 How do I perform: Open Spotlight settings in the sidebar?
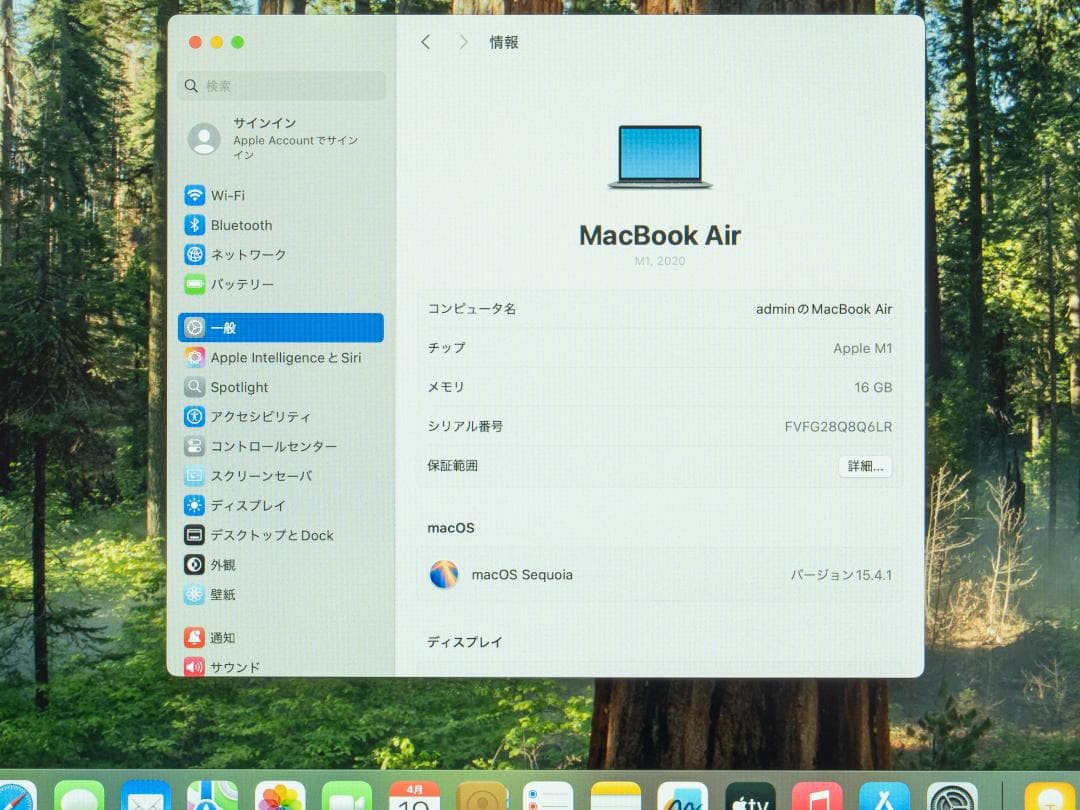click(281, 387)
